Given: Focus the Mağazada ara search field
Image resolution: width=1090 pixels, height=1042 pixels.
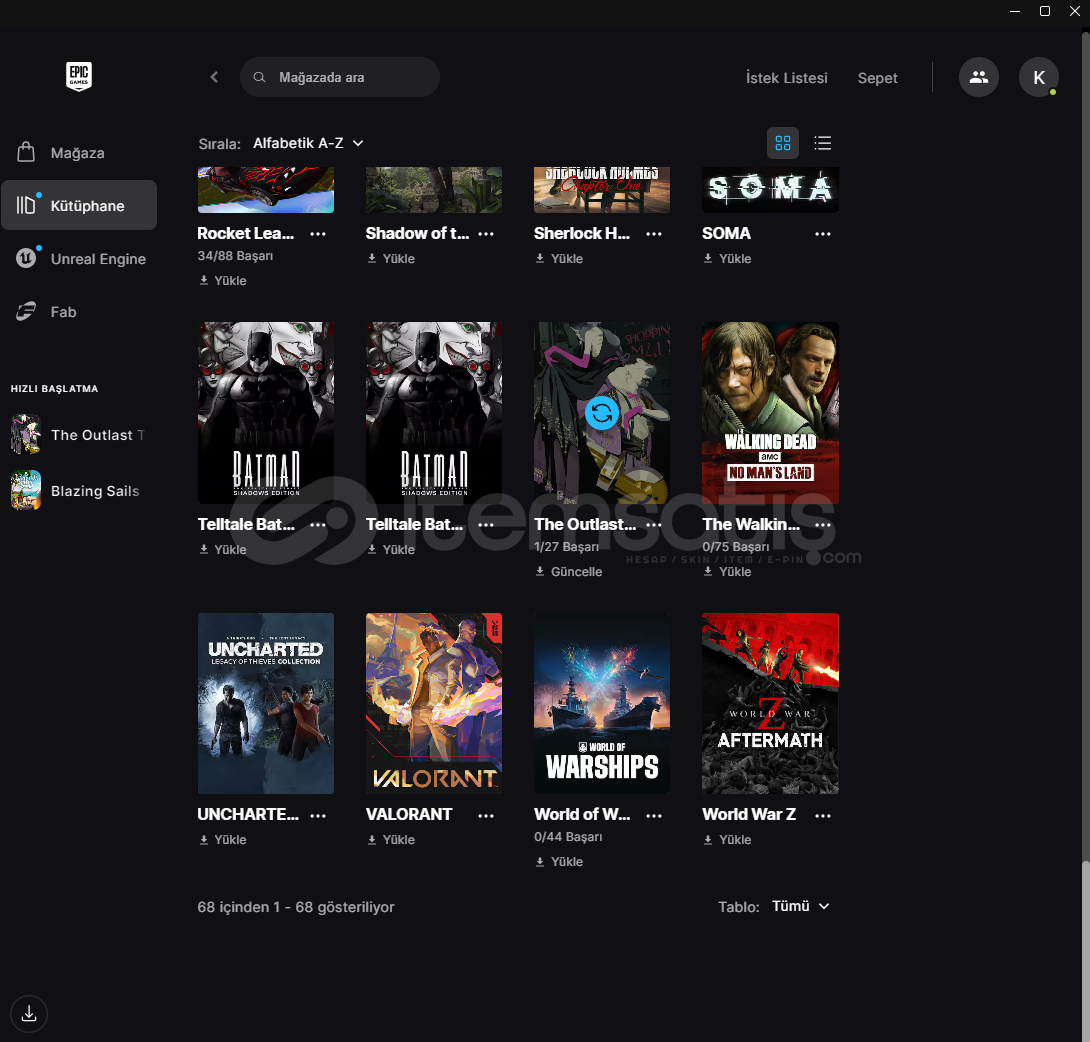Looking at the screenshot, I should click(x=340, y=77).
